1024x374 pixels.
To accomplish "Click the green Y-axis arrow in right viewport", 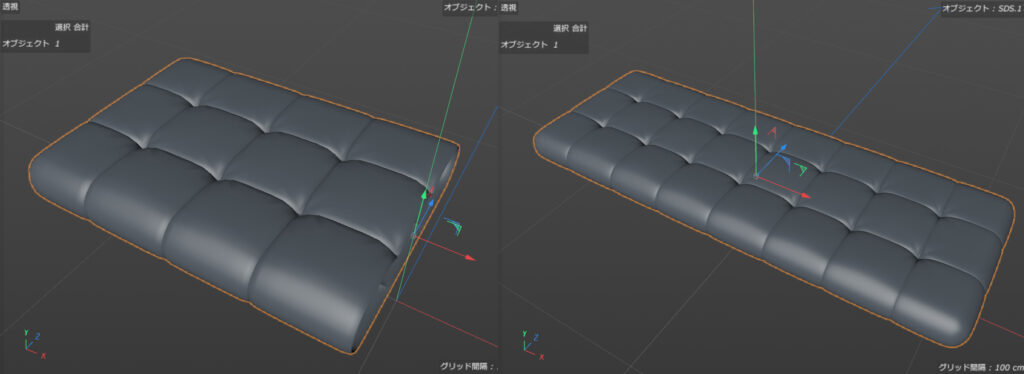I will pos(756,131).
